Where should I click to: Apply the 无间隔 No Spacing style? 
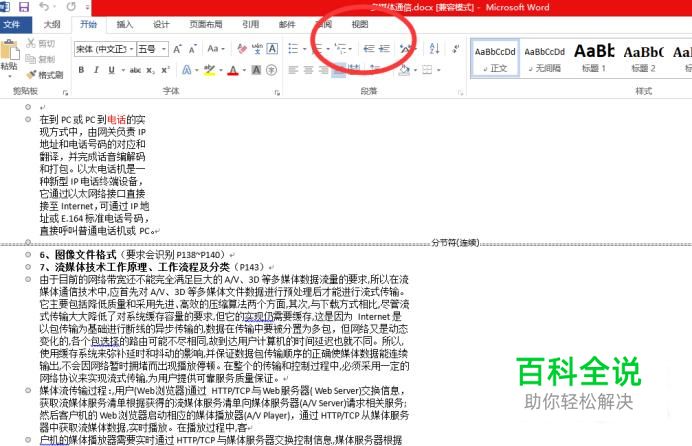pos(544,58)
